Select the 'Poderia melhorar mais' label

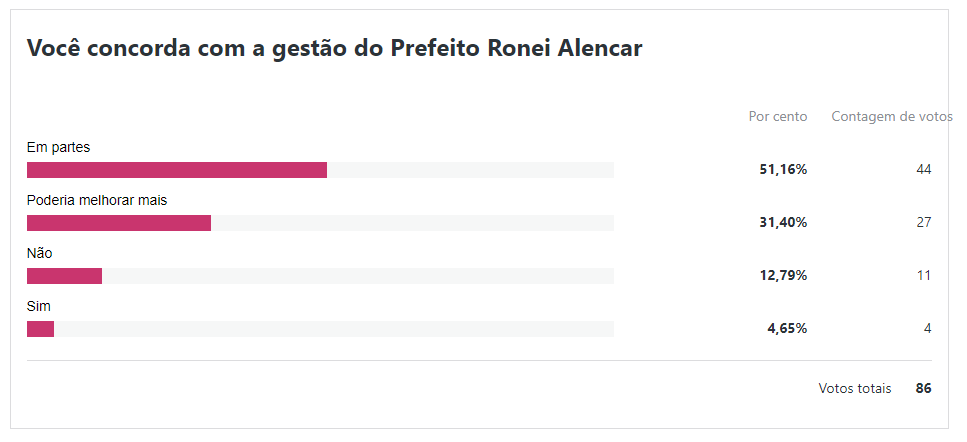(x=97, y=200)
